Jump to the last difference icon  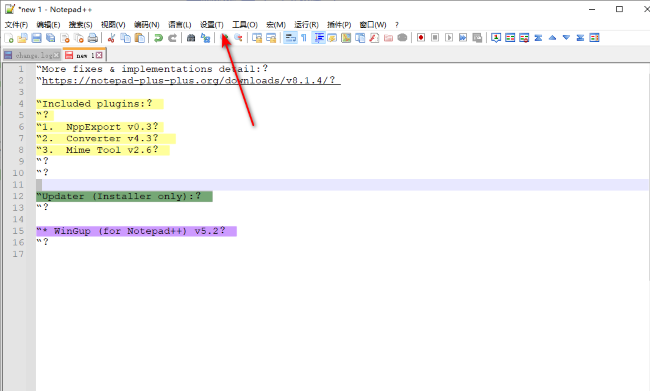(580, 38)
